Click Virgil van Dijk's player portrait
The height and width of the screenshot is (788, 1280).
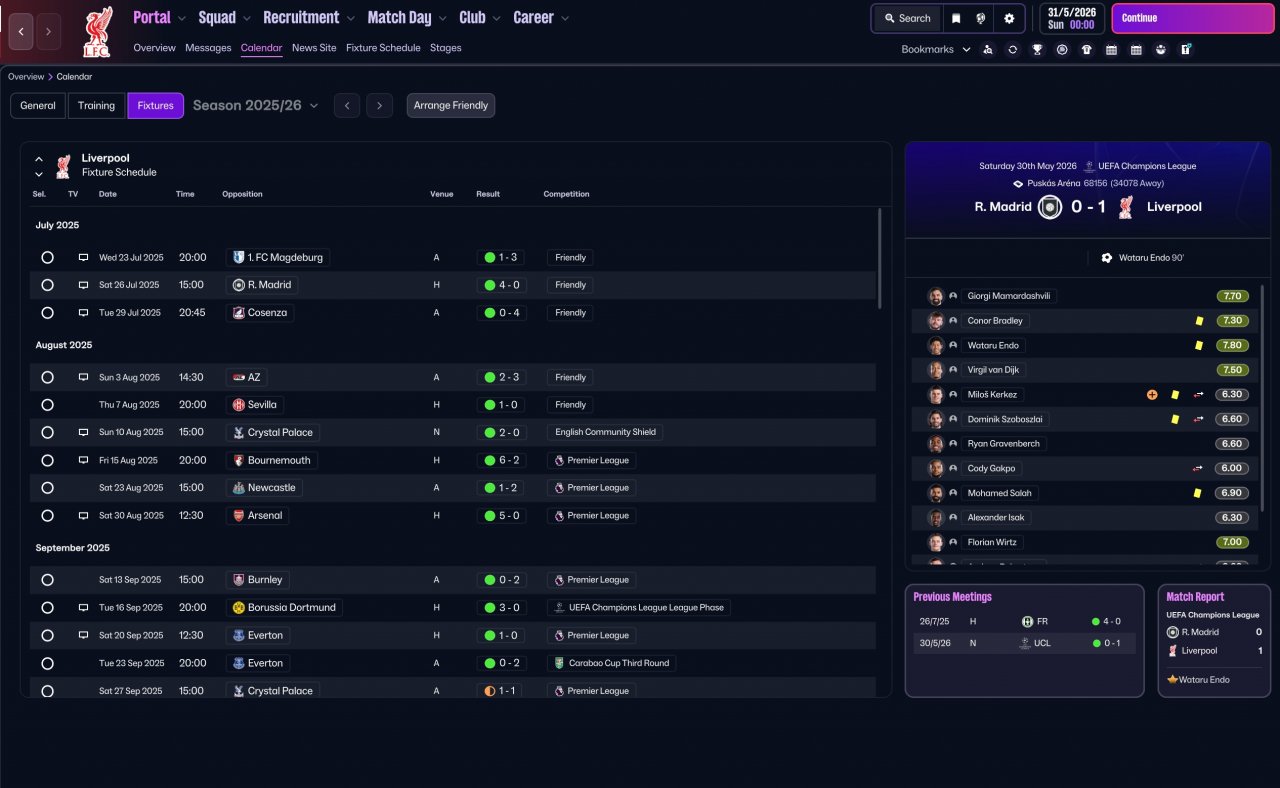(x=936, y=370)
